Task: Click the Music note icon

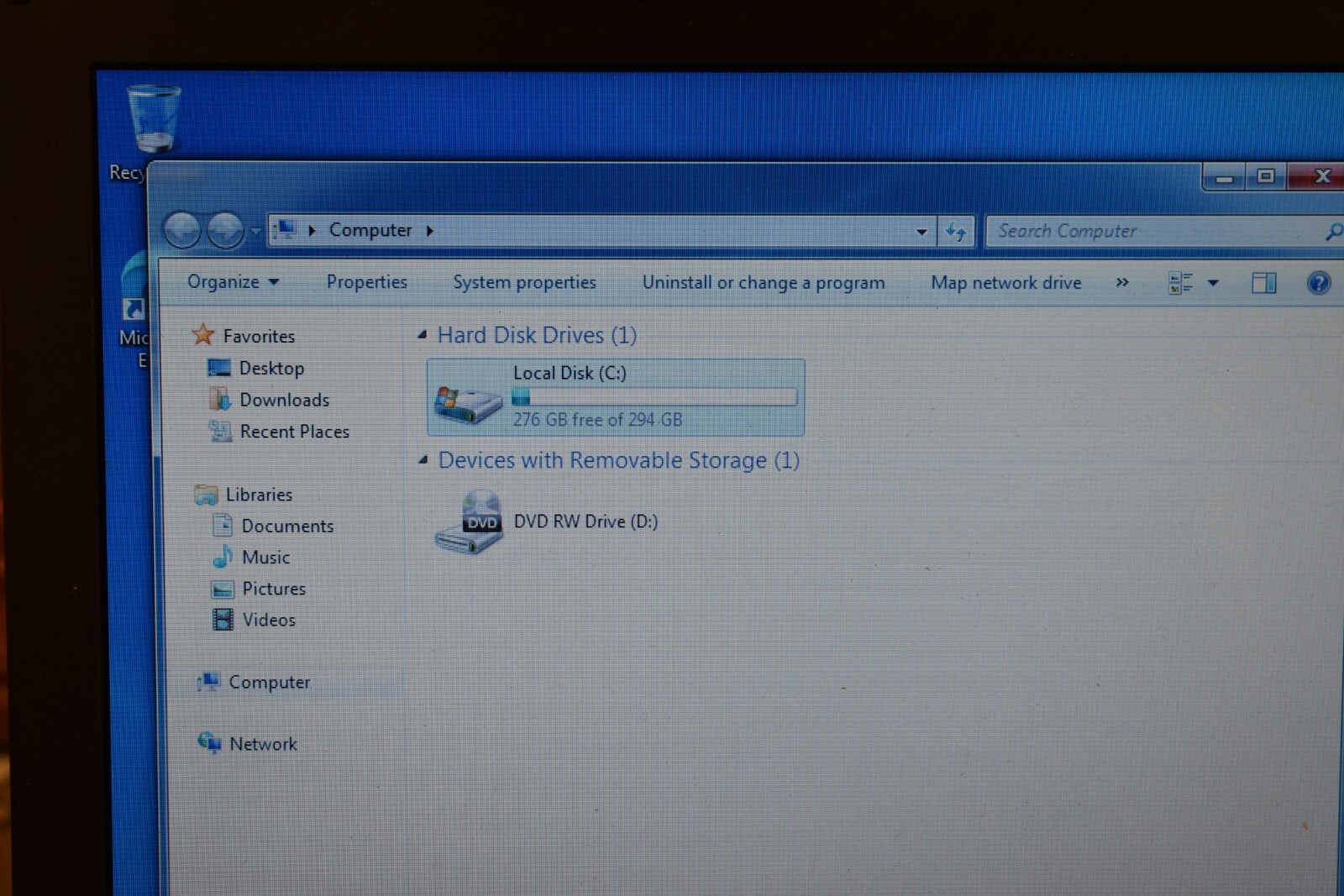Action: click(223, 557)
